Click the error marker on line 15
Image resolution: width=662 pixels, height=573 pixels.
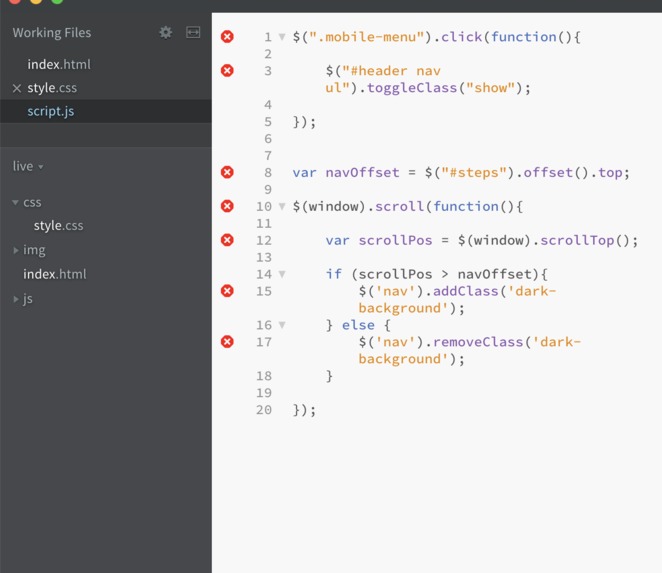[x=227, y=291]
